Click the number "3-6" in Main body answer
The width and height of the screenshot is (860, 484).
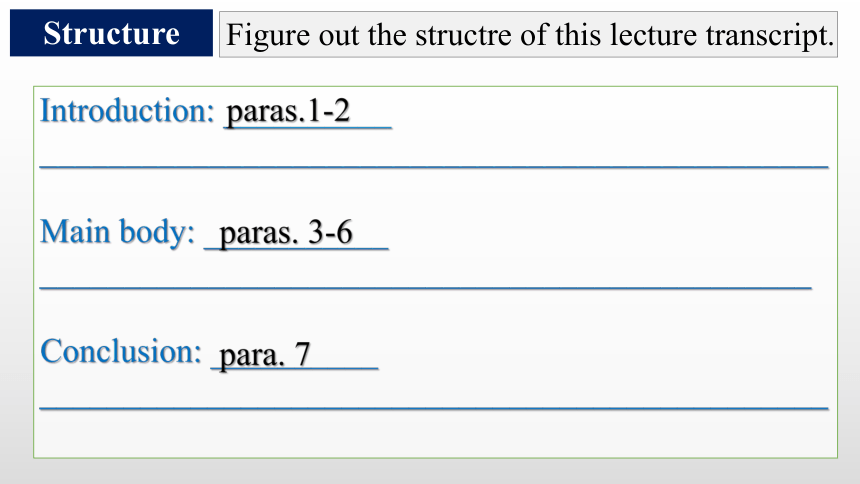click(x=330, y=232)
